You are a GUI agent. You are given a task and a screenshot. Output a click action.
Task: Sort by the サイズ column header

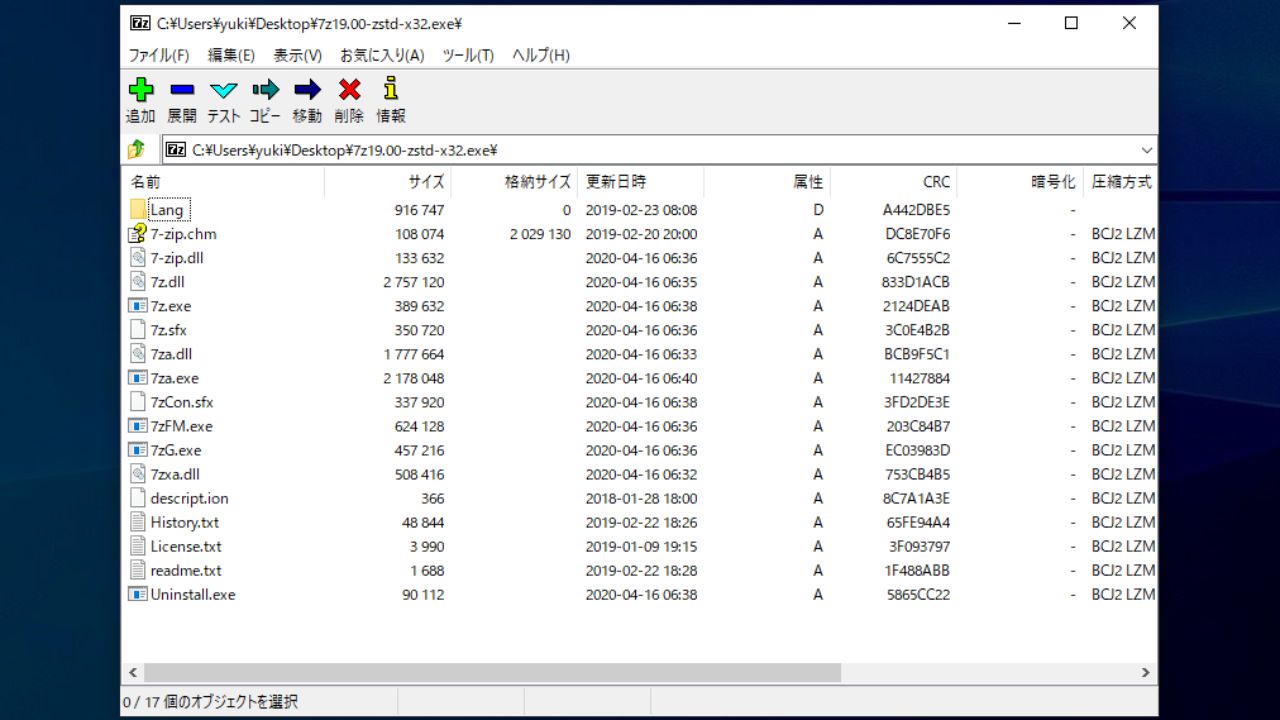(388, 182)
